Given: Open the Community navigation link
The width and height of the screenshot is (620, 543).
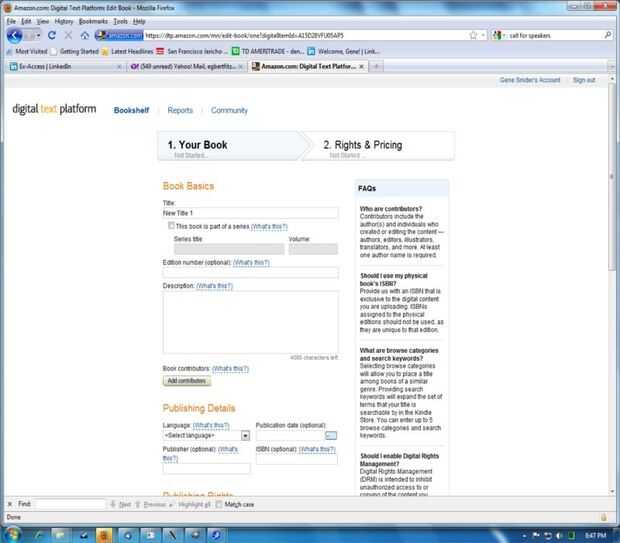Looking at the screenshot, I should (x=229, y=110).
